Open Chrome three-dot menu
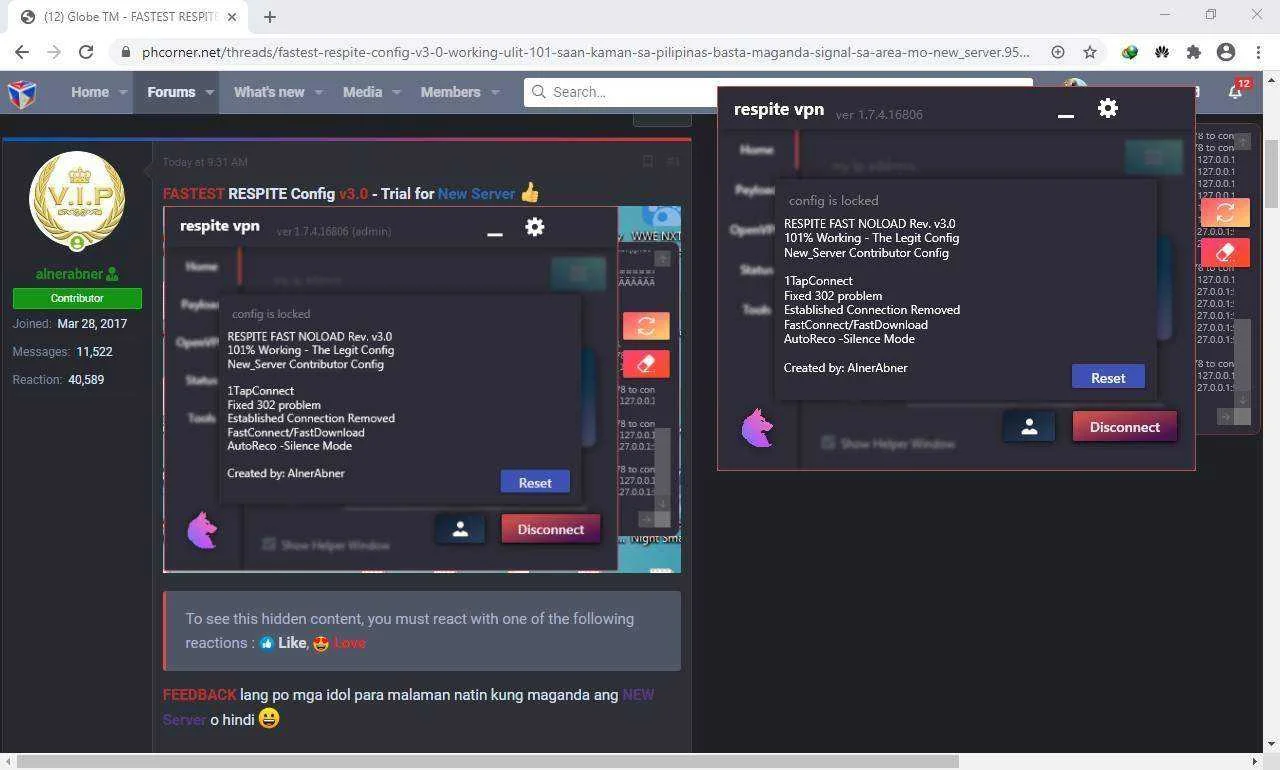Viewport: 1280px width, 770px height. coord(1258,52)
